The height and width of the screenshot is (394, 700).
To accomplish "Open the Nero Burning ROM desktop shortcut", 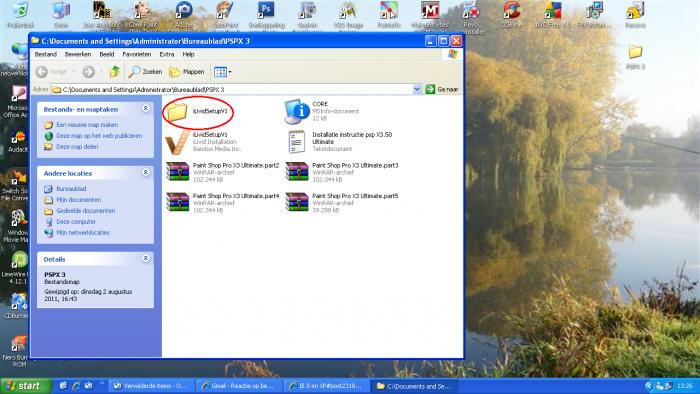I will (17, 352).
